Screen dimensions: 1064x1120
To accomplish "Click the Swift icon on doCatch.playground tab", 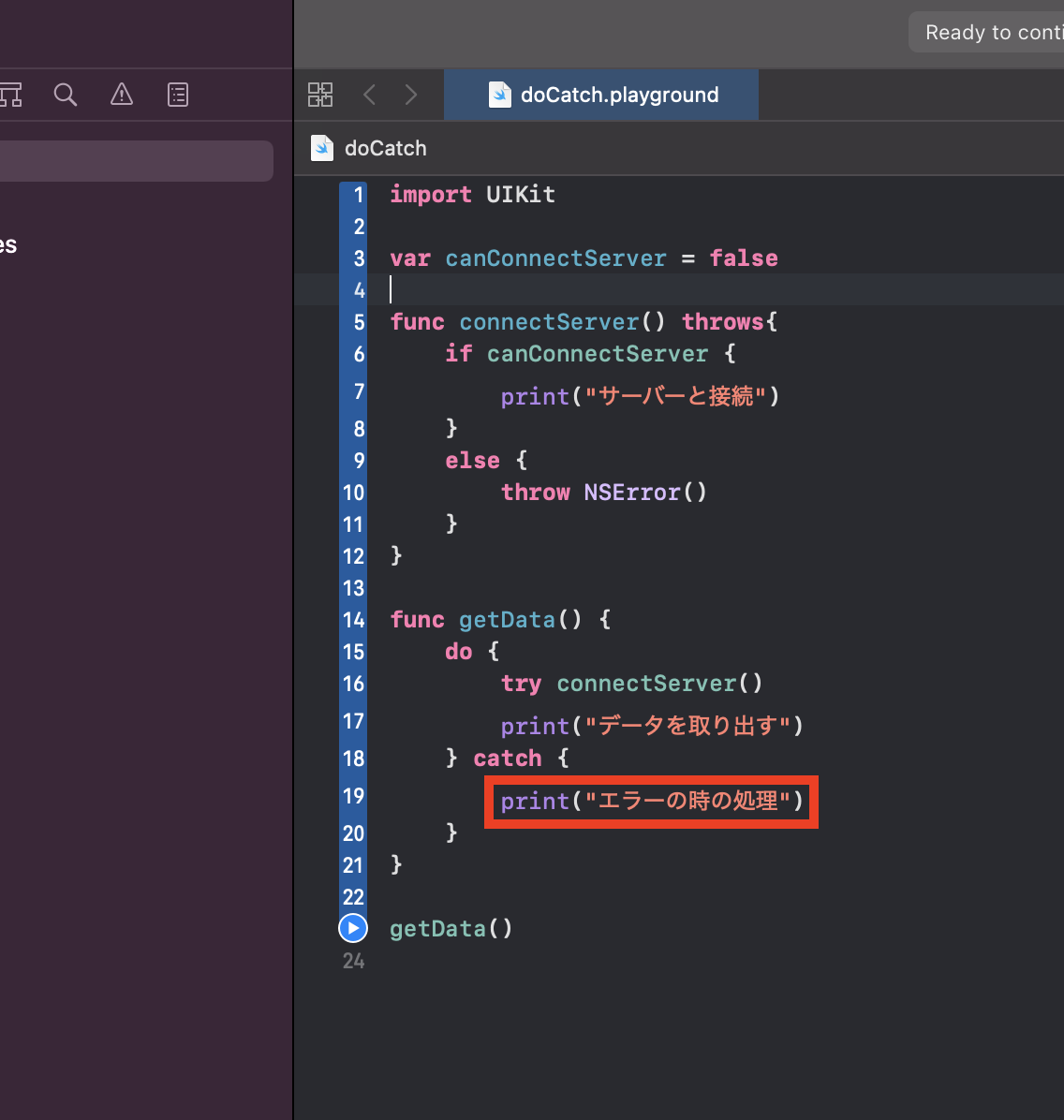I will [499, 95].
